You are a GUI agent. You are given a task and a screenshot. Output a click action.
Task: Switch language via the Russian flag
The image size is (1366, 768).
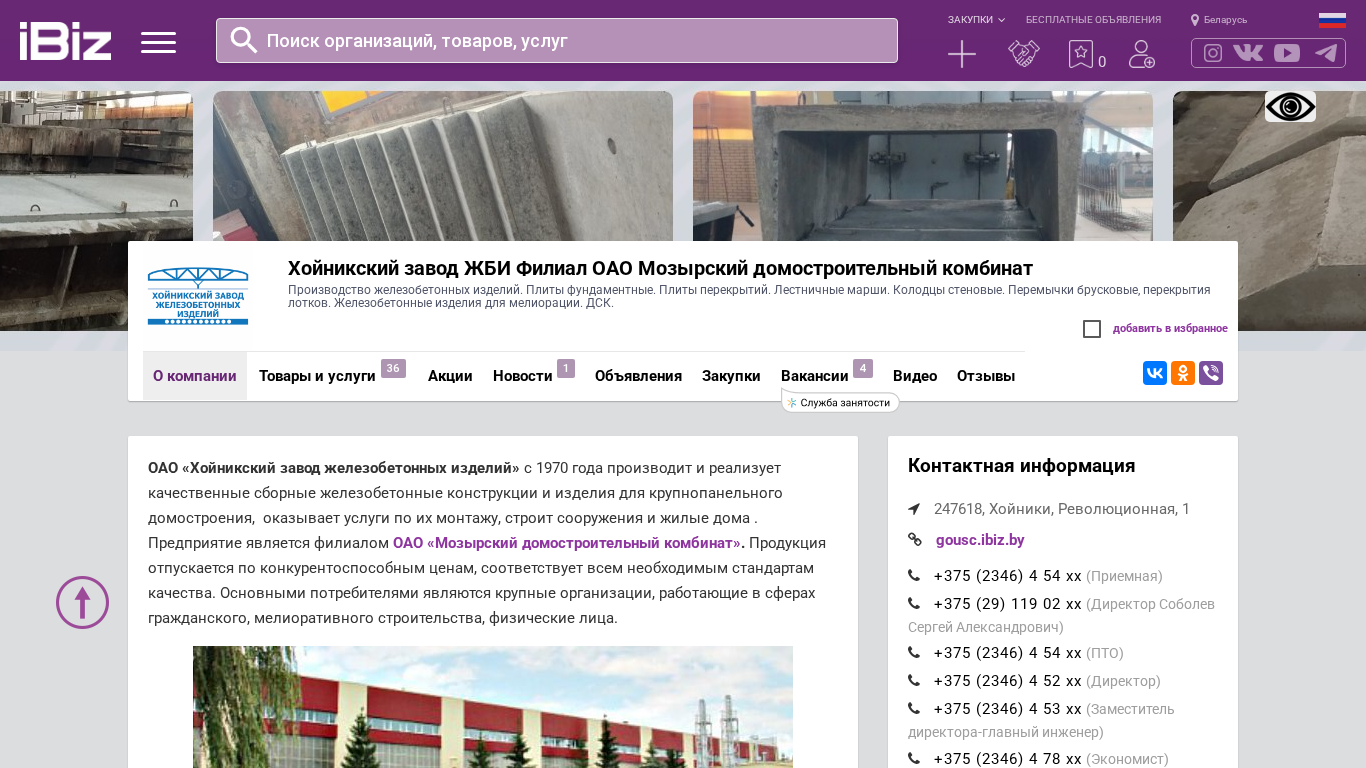(1332, 20)
